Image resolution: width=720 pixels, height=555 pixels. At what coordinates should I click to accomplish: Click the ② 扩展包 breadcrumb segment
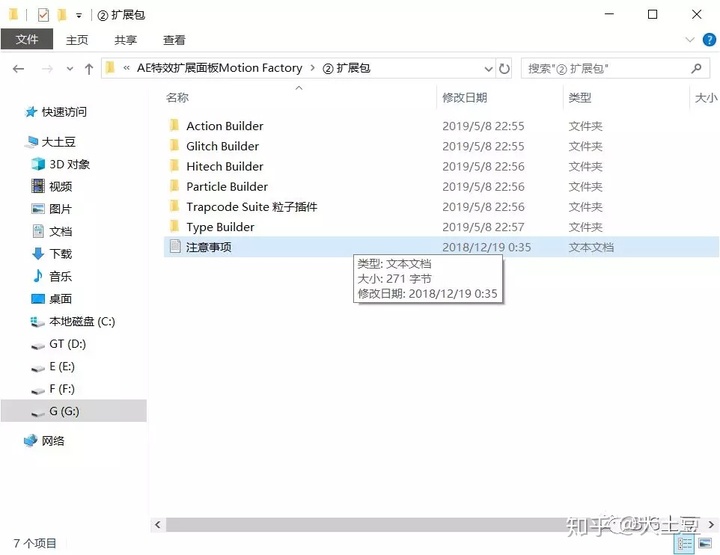[x=346, y=68]
